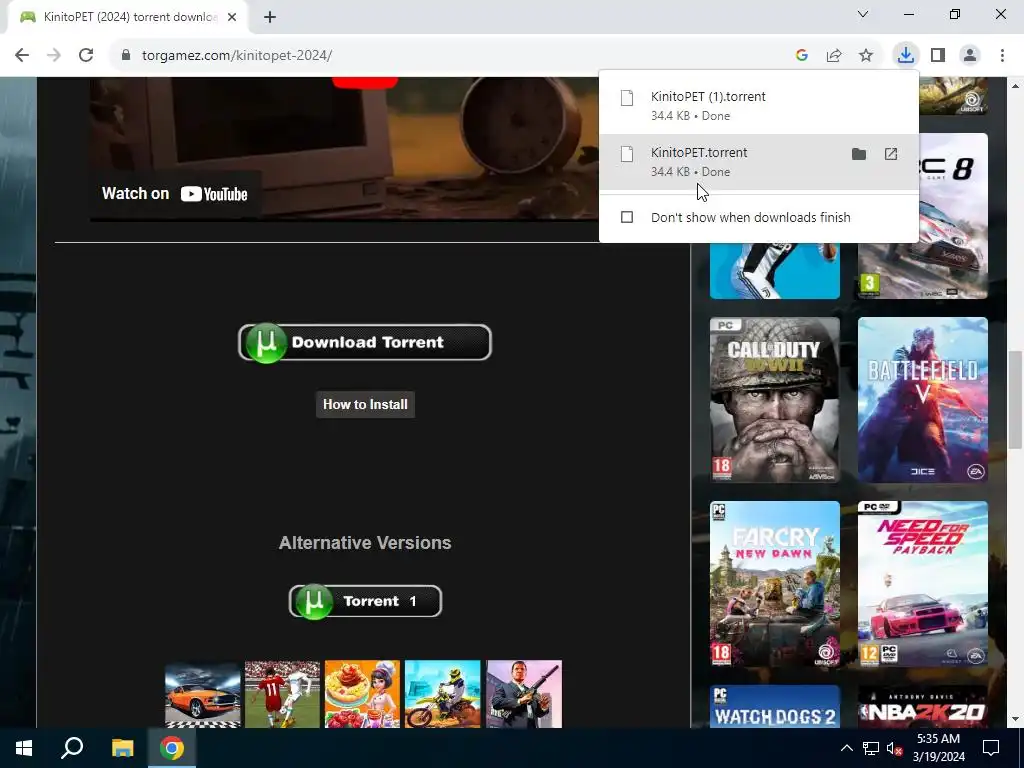The width and height of the screenshot is (1024, 768).
Task: Open the KinitoPET (1).torrent download entry
Action: coord(759,106)
